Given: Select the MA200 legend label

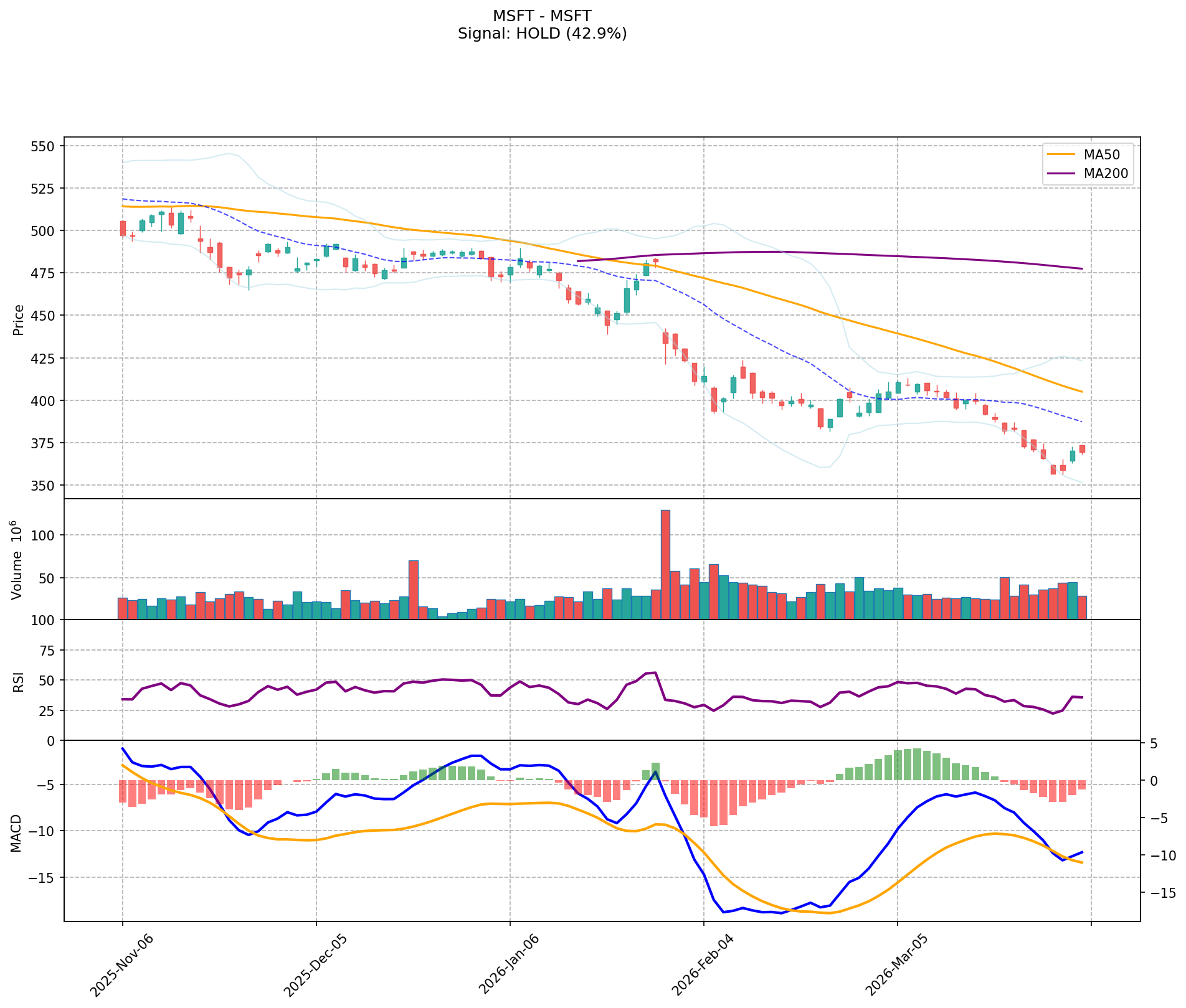Looking at the screenshot, I should pyautogui.click(x=1106, y=174).
